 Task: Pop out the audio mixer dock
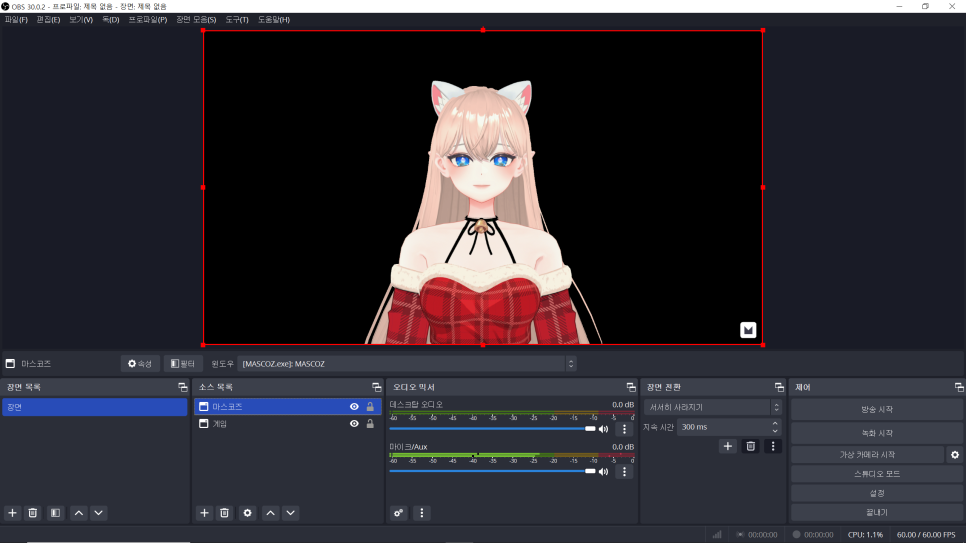[631, 387]
